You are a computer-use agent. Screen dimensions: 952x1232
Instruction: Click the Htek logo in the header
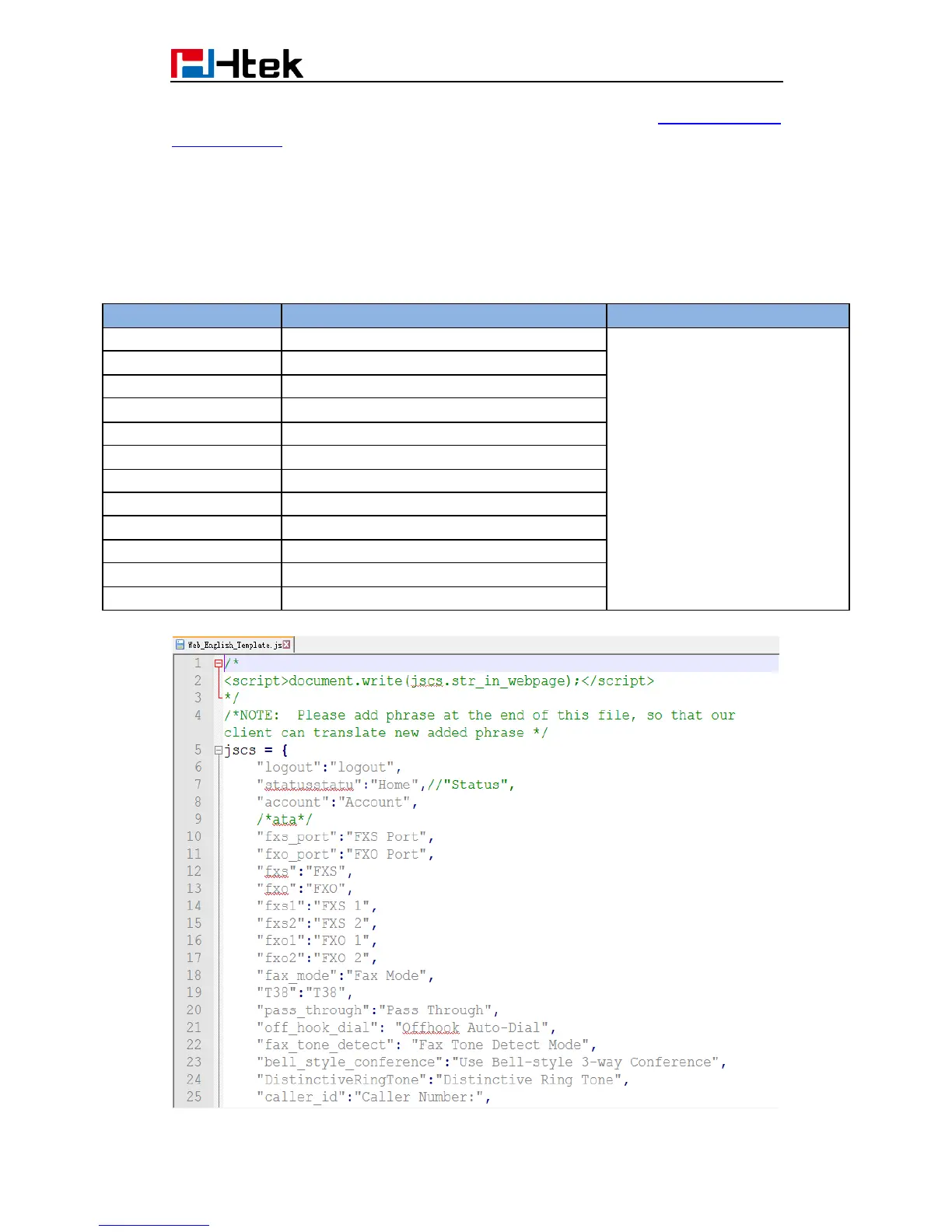(236, 64)
